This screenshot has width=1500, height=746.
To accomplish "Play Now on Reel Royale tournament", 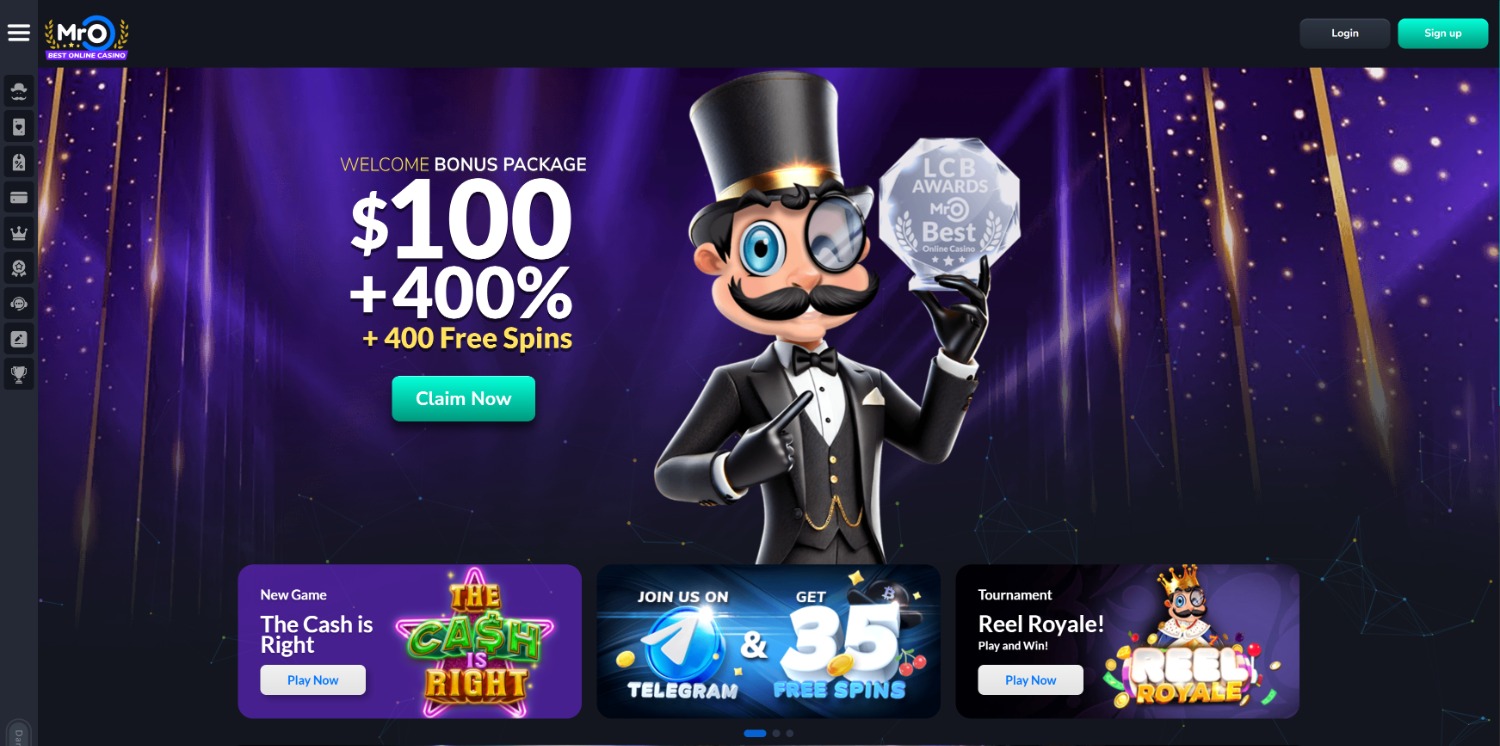I will coord(1031,680).
